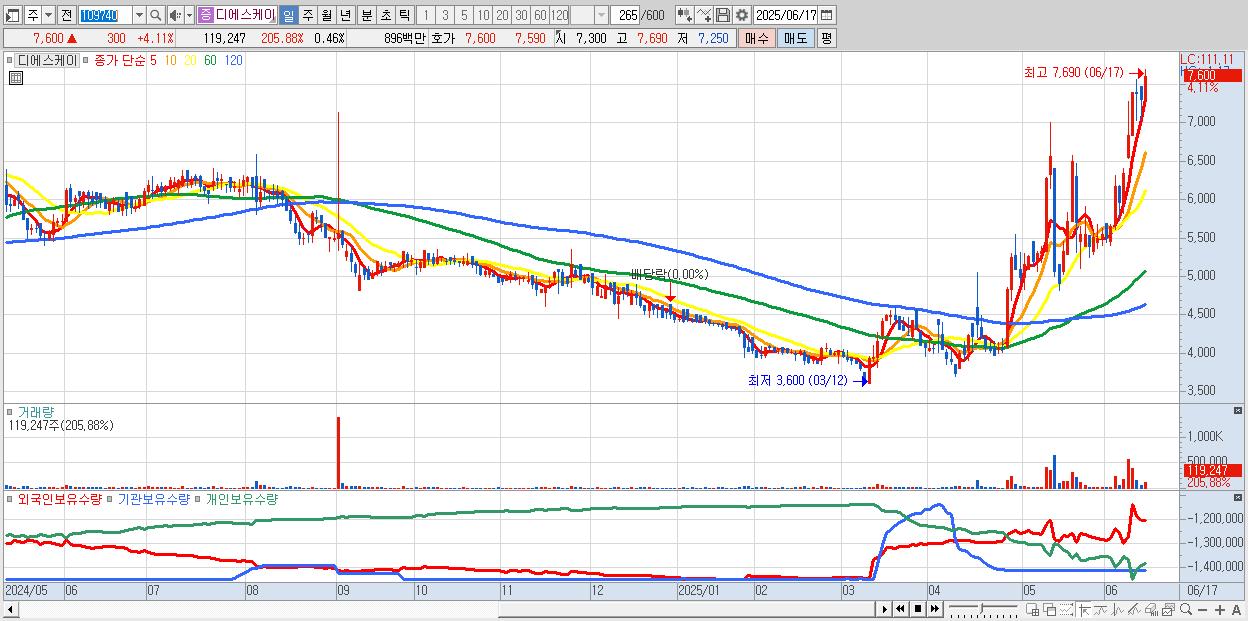Choose the 3 interval button
The height and width of the screenshot is (621, 1248).
coord(445,15)
